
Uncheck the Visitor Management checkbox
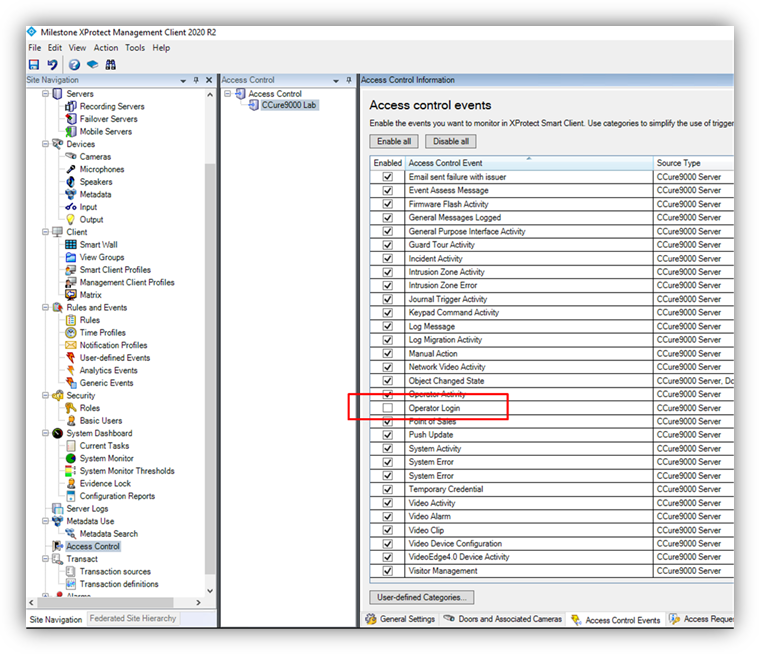pos(388,571)
